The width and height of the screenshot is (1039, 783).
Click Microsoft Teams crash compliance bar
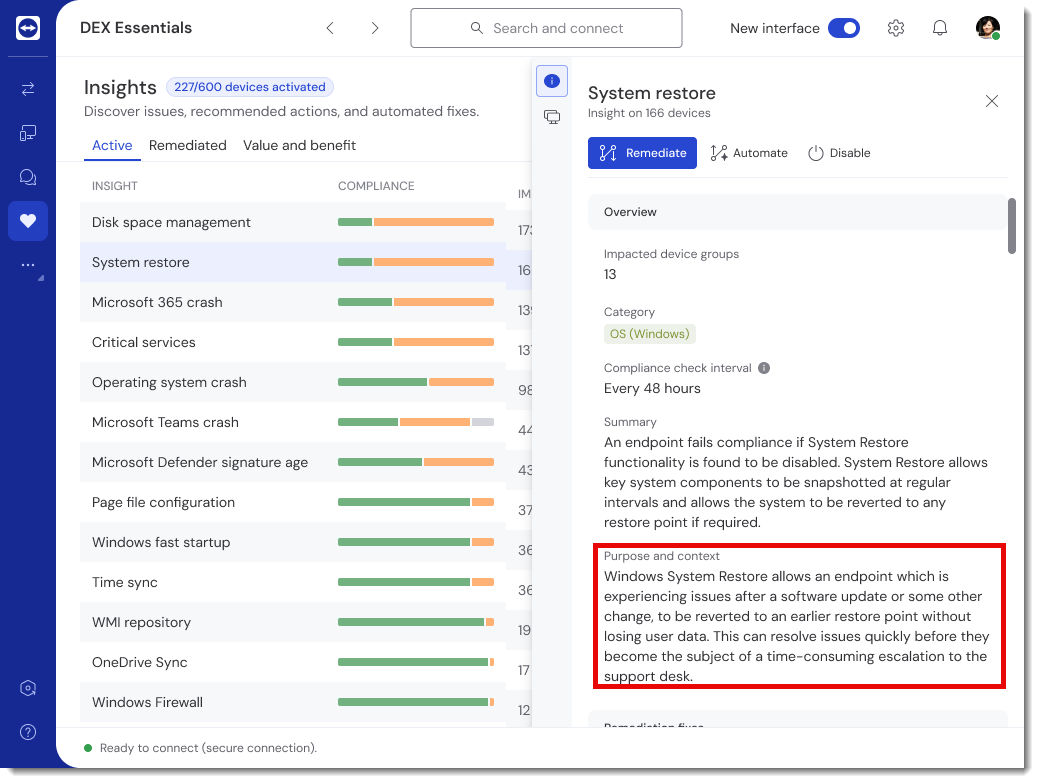pos(415,422)
